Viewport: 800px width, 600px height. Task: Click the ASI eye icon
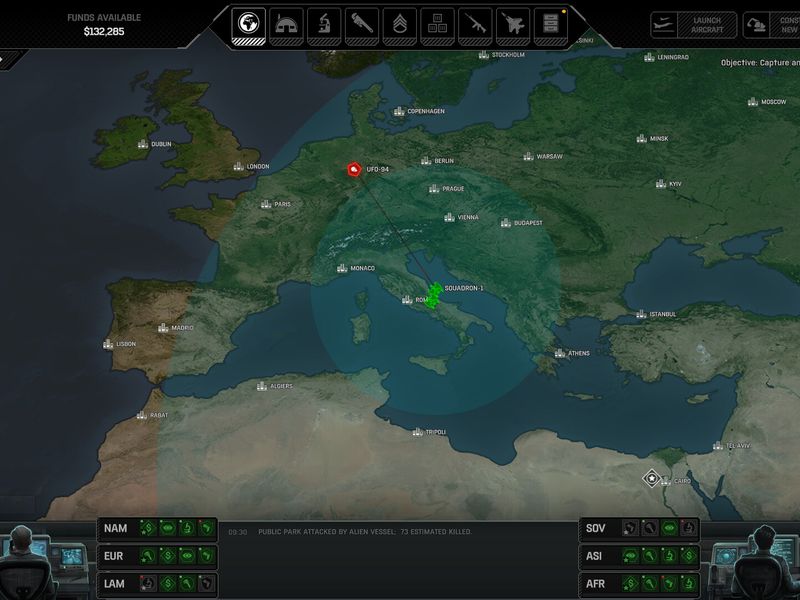point(630,556)
